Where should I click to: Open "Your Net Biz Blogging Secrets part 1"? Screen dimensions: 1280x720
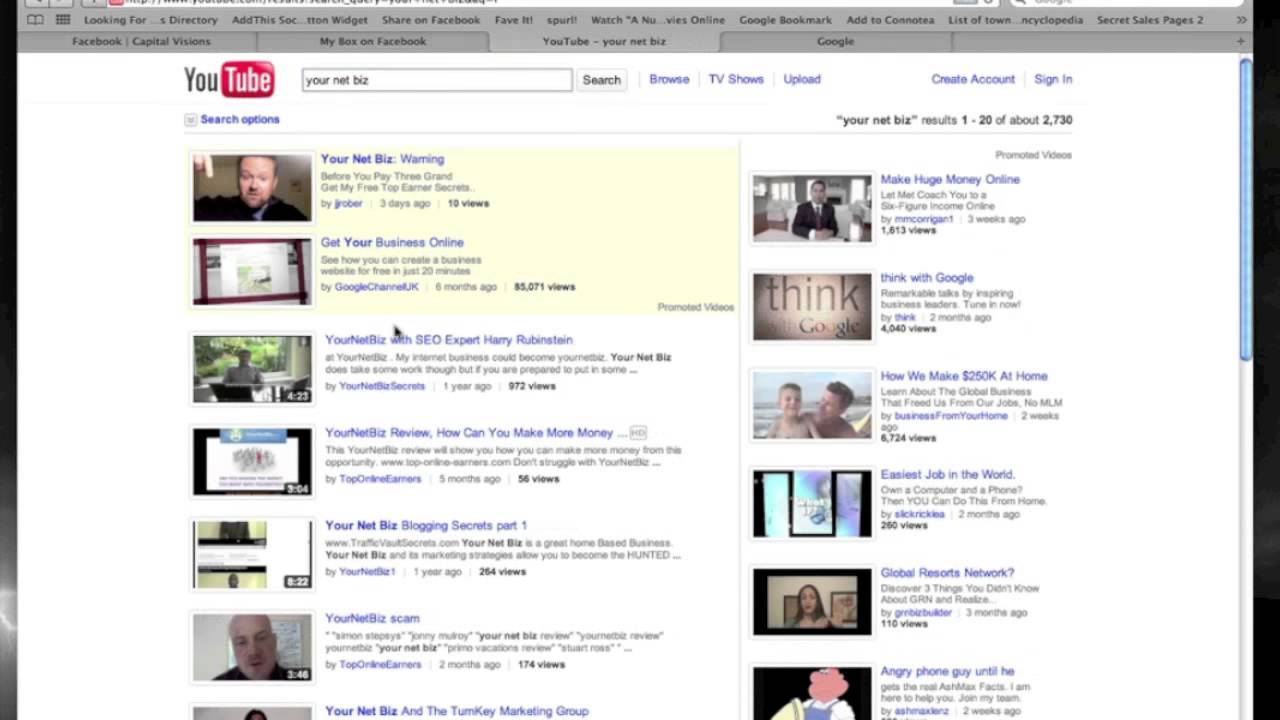pos(426,525)
